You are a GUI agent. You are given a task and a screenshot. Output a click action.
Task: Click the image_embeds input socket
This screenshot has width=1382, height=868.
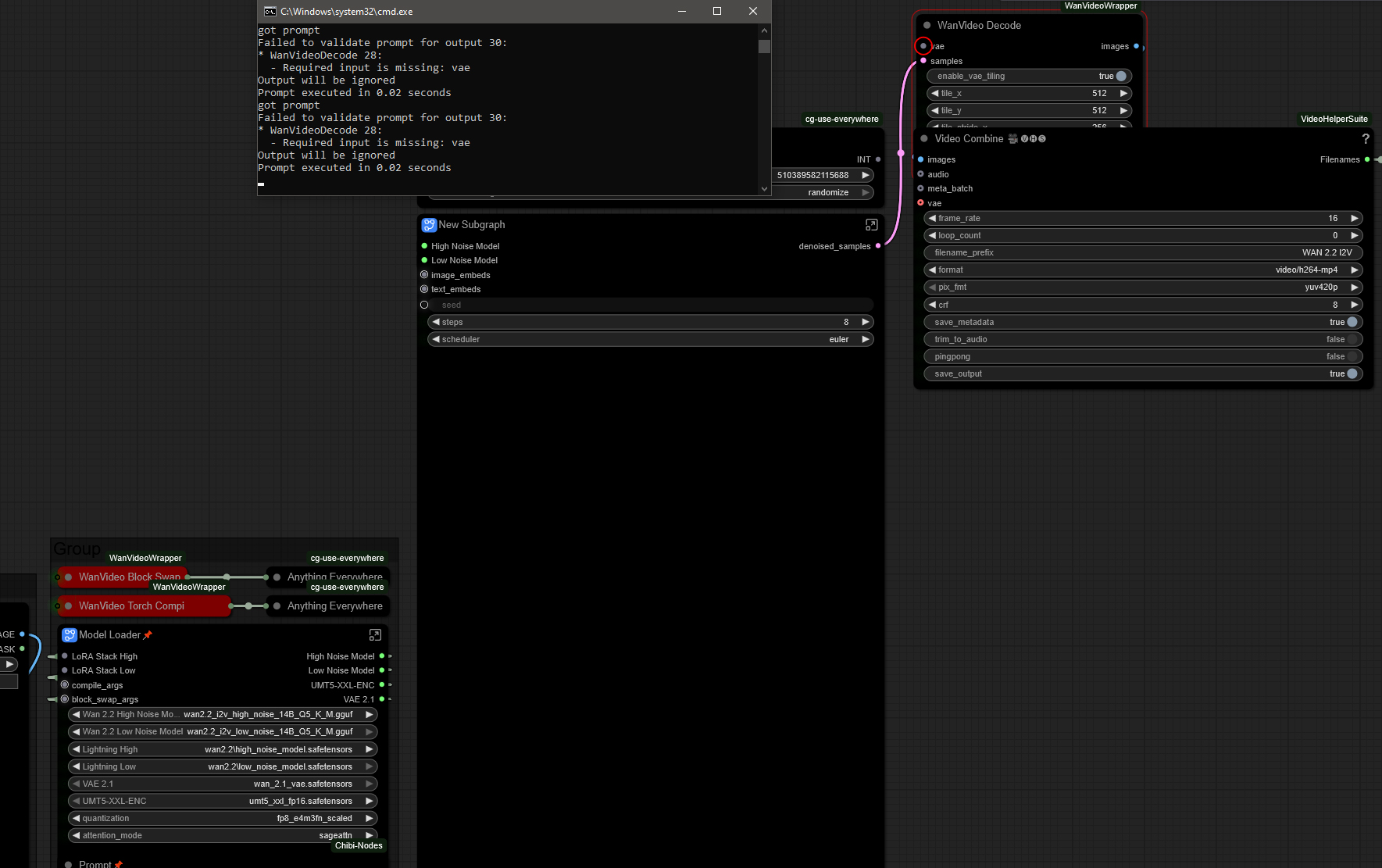(x=424, y=275)
